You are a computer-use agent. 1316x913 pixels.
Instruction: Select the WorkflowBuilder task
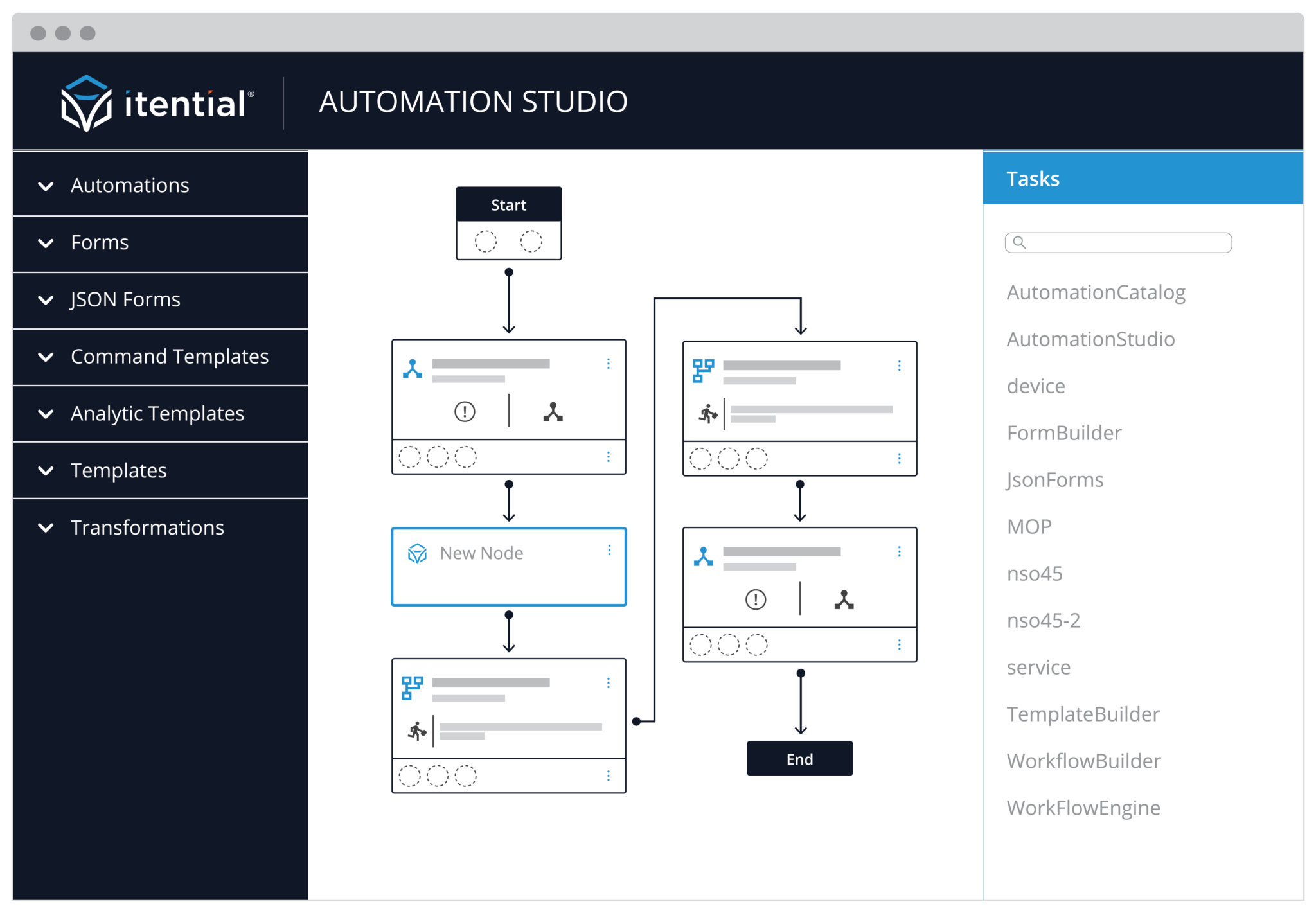coord(1083,761)
